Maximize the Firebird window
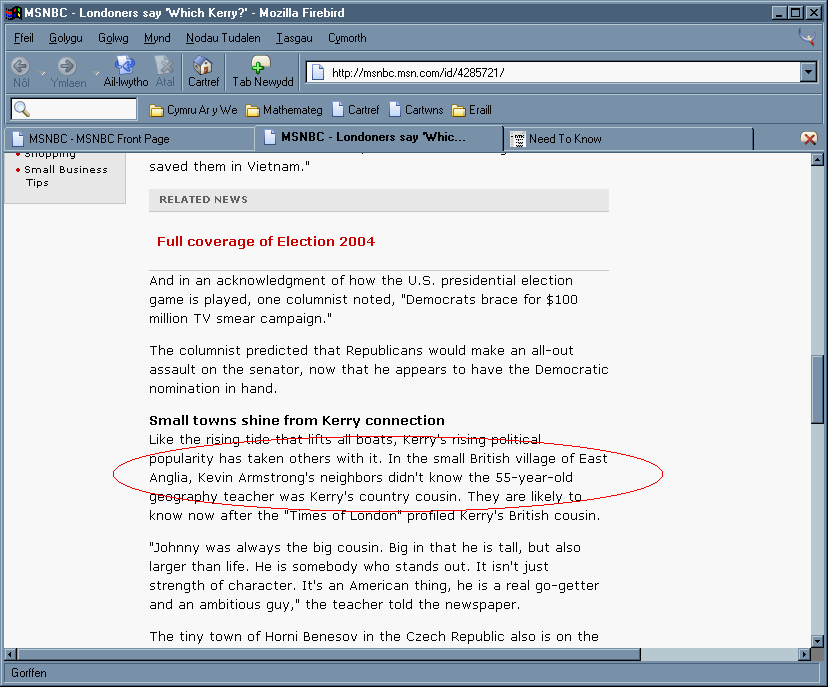Screen dimensions: 828x687 [x=795, y=13]
